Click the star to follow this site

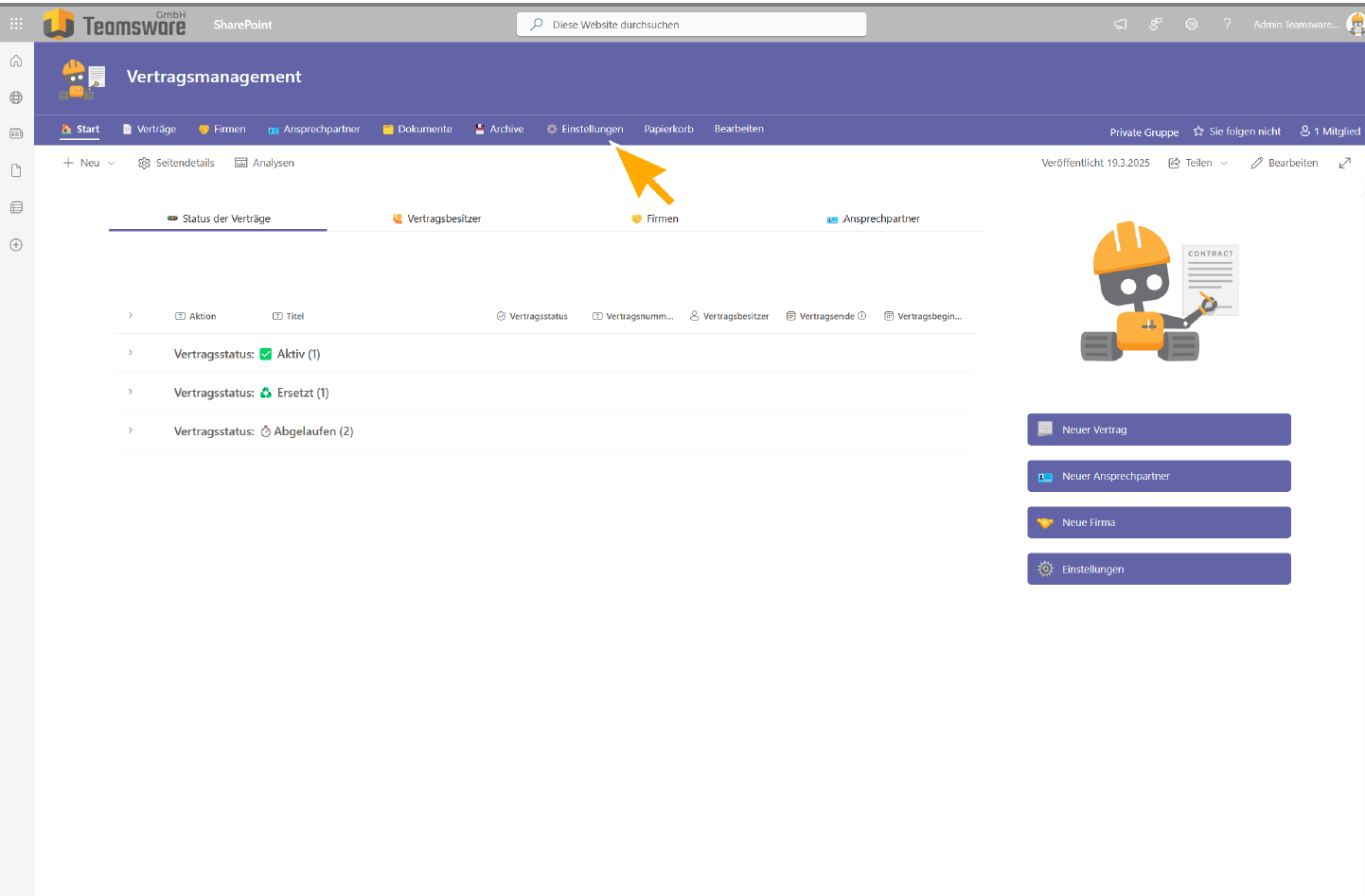pyautogui.click(x=1198, y=132)
